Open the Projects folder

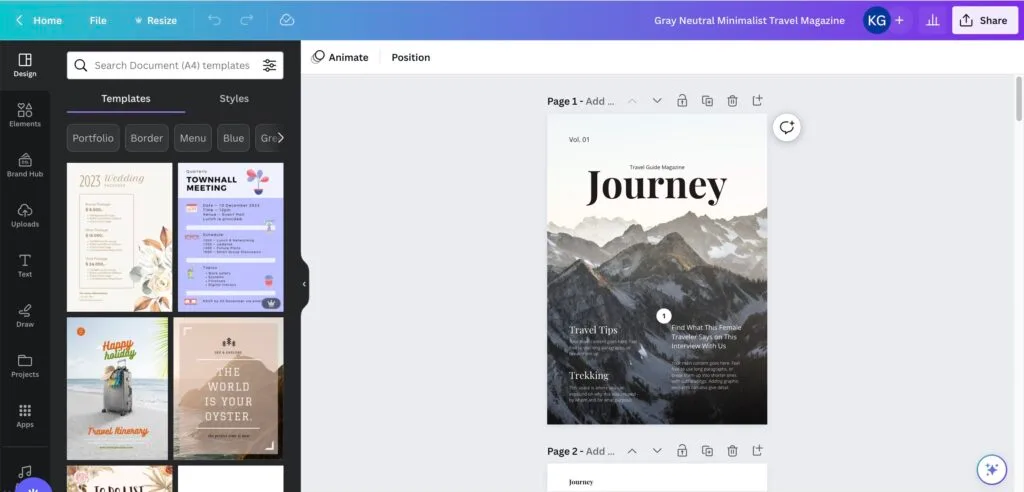25,366
